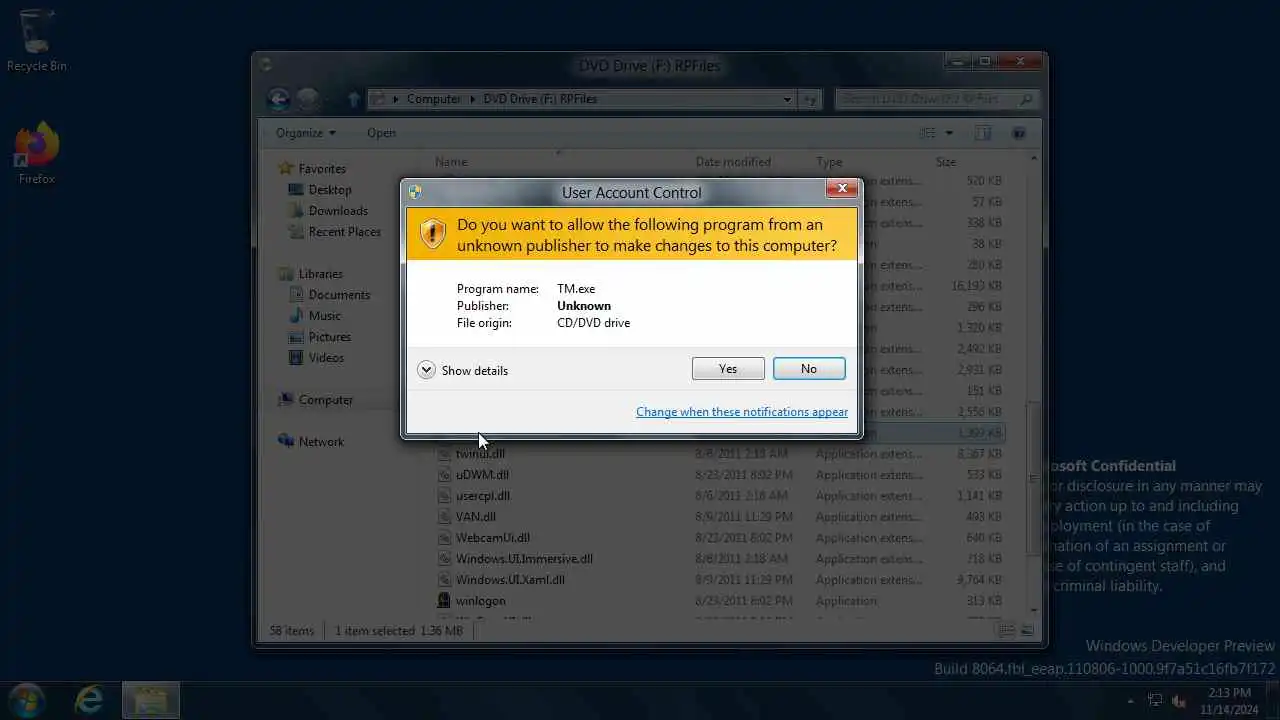Image resolution: width=1280 pixels, height=720 pixels.
Task: Click the CD/DVD drive file origin text
Action: 594,323
